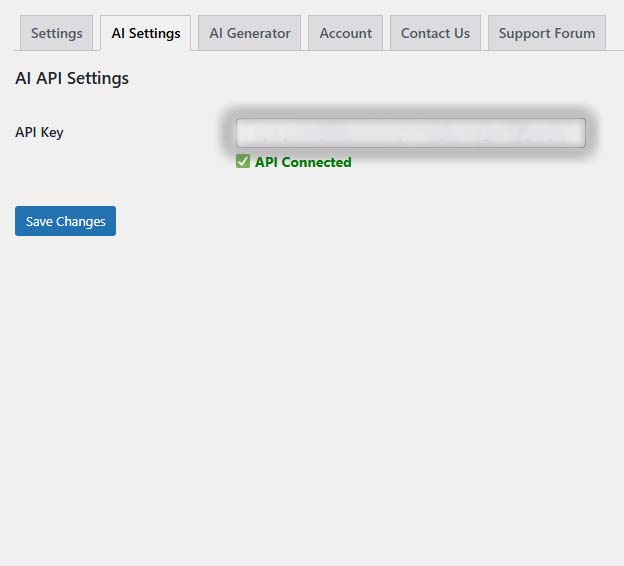Click the Save Changes button
This screenshot has height=566, width=624.
pos(66,221)
